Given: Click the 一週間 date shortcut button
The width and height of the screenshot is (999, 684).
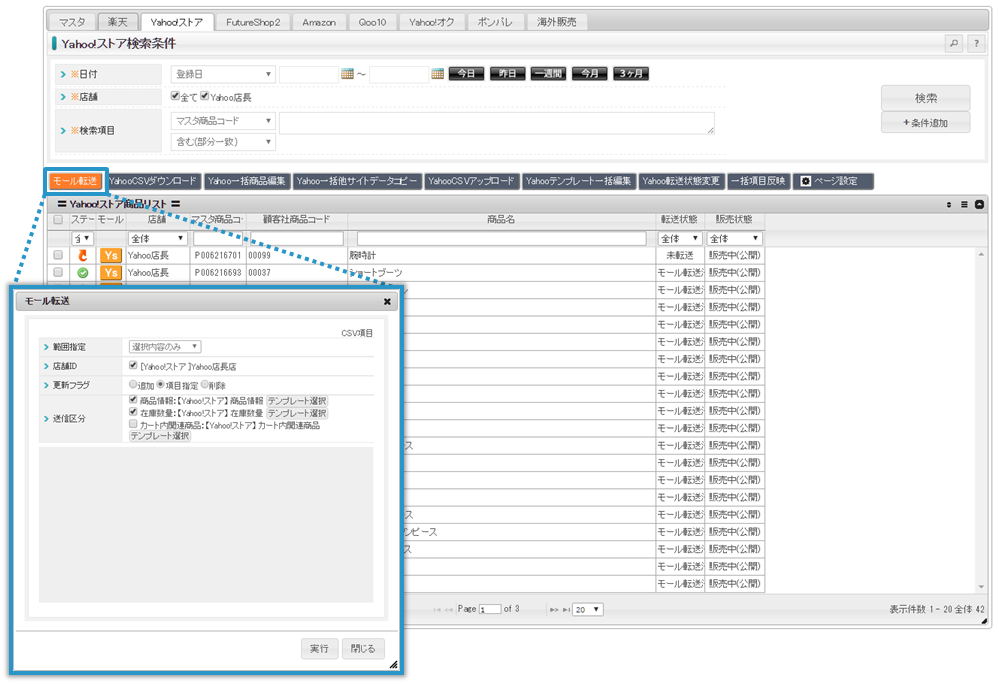Looking at the screenshot, I should [x=548, y=74].
